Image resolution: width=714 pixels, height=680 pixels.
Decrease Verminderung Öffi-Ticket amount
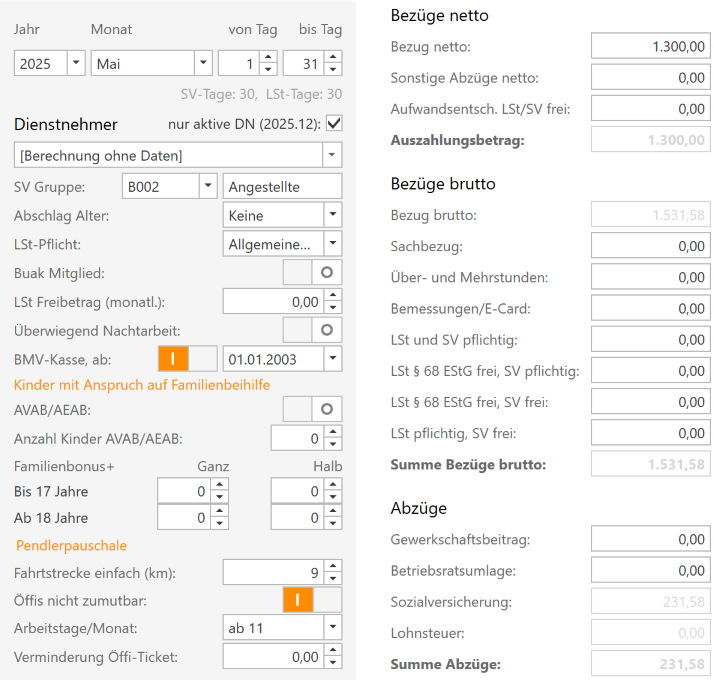[x=333, y=662]
